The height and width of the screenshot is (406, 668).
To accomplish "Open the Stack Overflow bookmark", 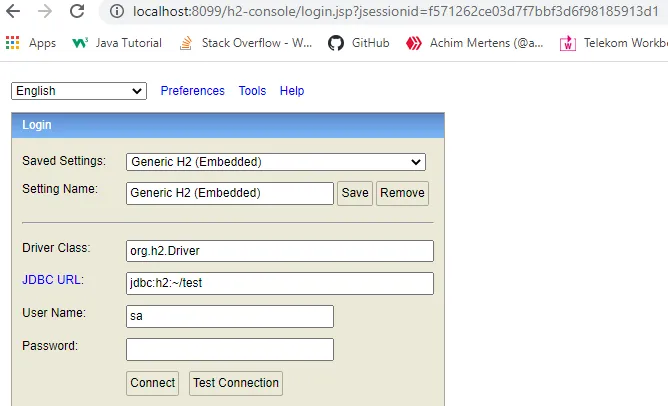I will pyautogui.click(x=246, y=43).
